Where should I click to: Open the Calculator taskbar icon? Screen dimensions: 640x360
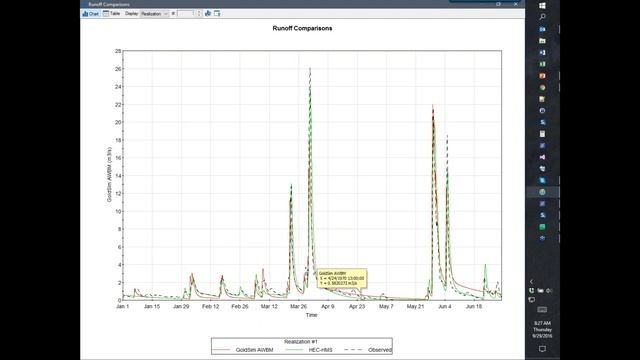click(542, 134)
